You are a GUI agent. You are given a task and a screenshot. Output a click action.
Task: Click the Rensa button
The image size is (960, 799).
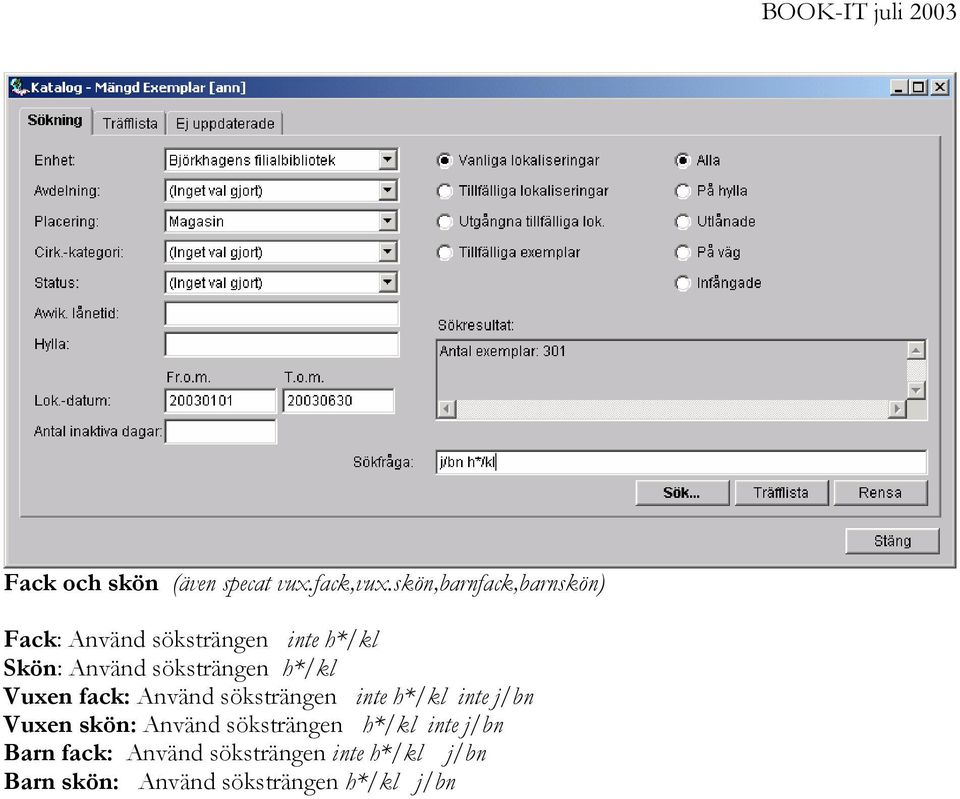880,493
